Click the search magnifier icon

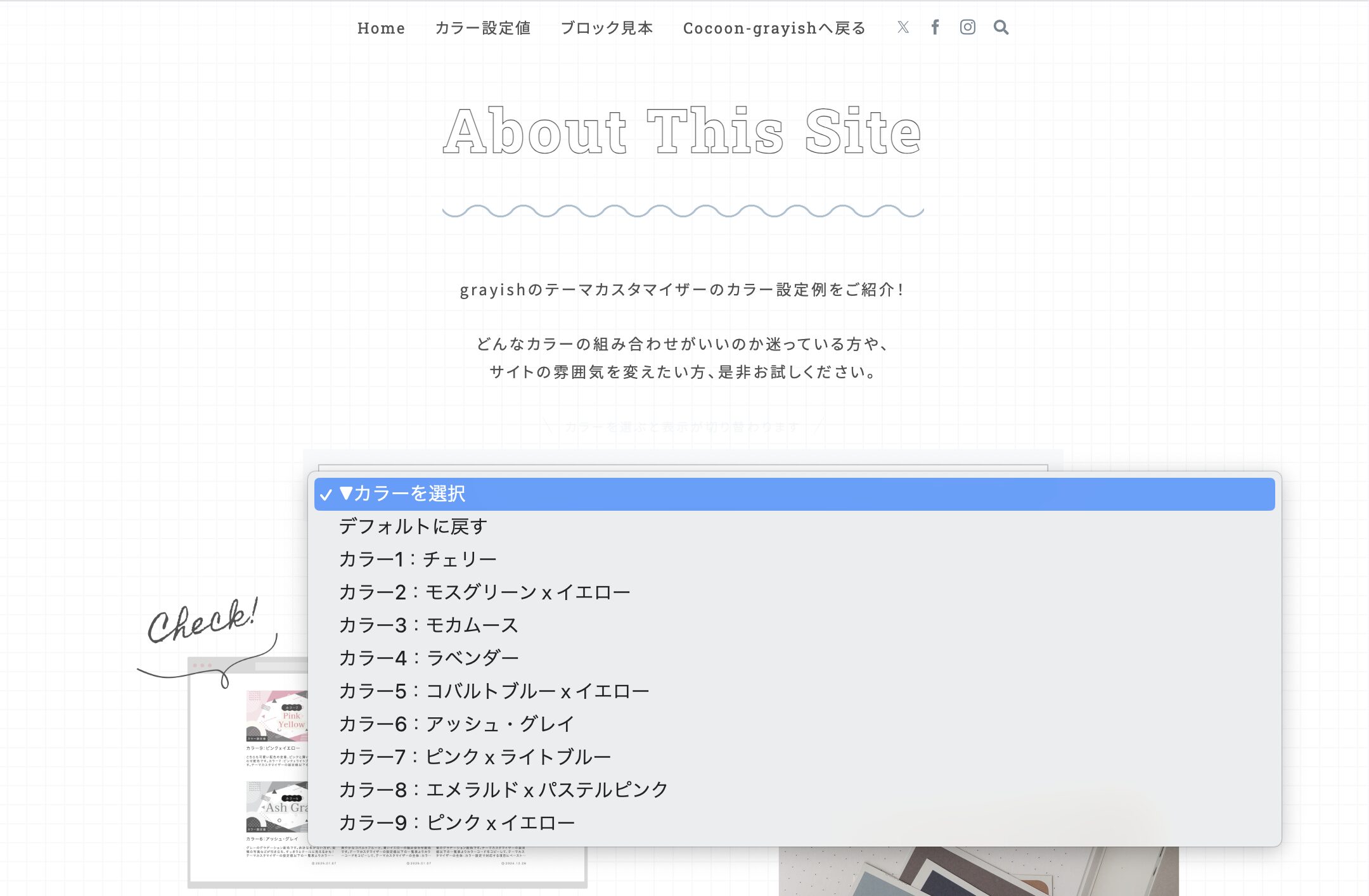pos(1001,27)
